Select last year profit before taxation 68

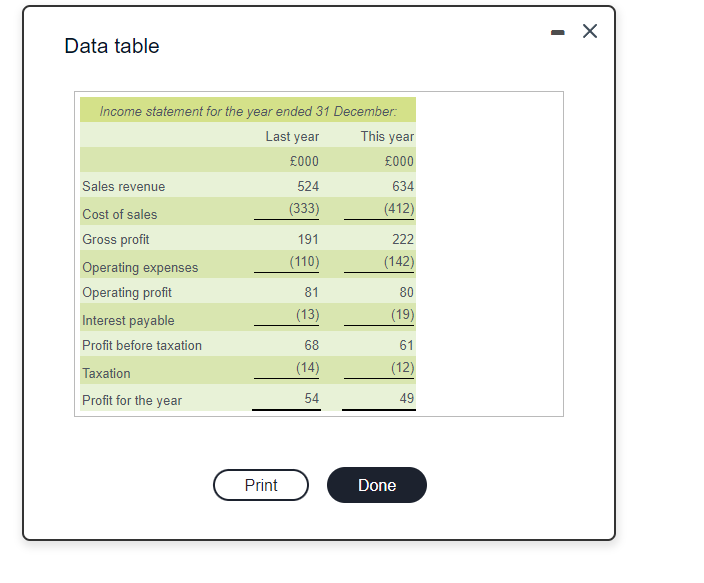tap(312, 345)
